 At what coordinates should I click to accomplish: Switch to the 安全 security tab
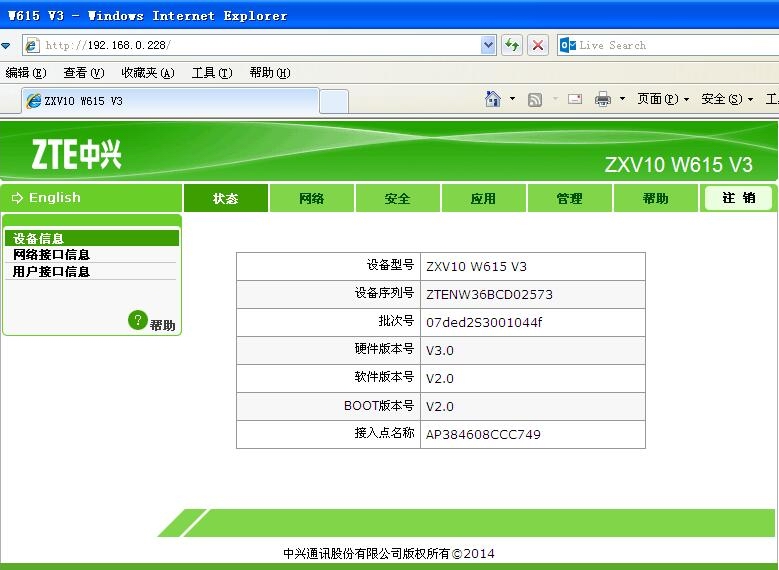[397, 198]
